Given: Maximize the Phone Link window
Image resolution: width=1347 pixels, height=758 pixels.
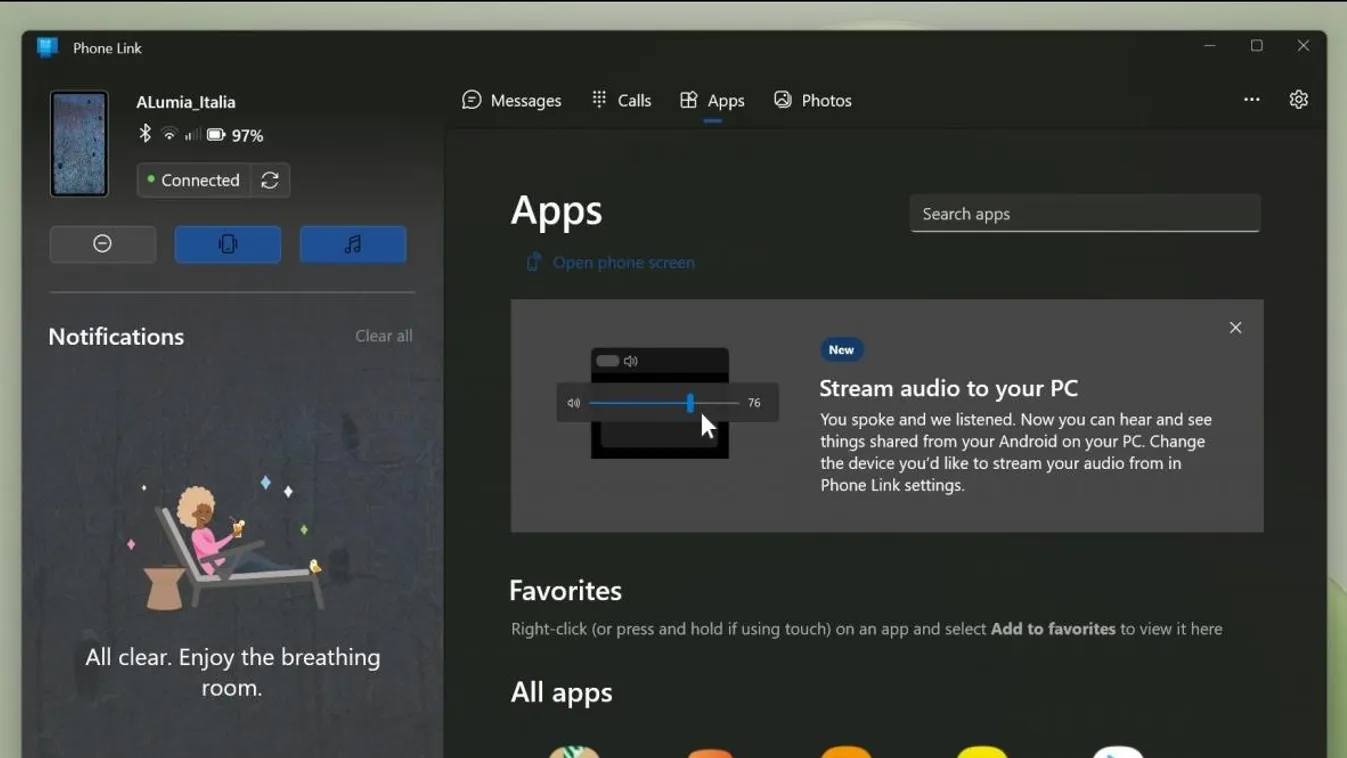Looking at the screenshot, I should pos(1257,46).
